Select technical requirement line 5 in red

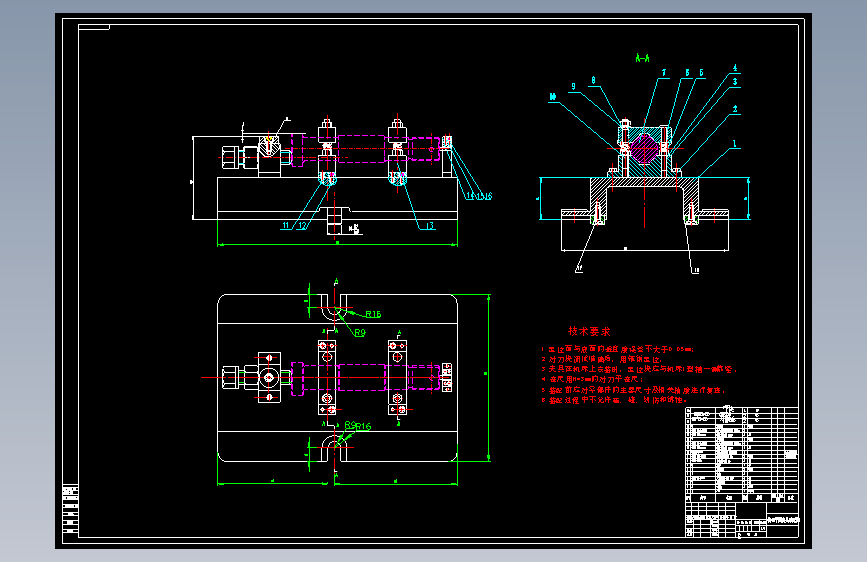(633, 389)
